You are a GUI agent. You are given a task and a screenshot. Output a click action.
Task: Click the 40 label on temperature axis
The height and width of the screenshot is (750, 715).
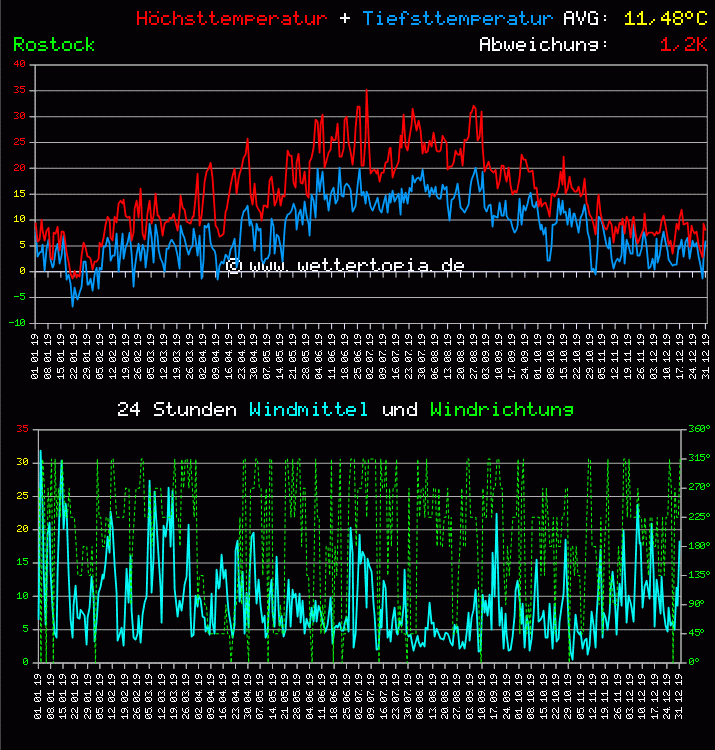pyautogui.click(x=20, y=64)
